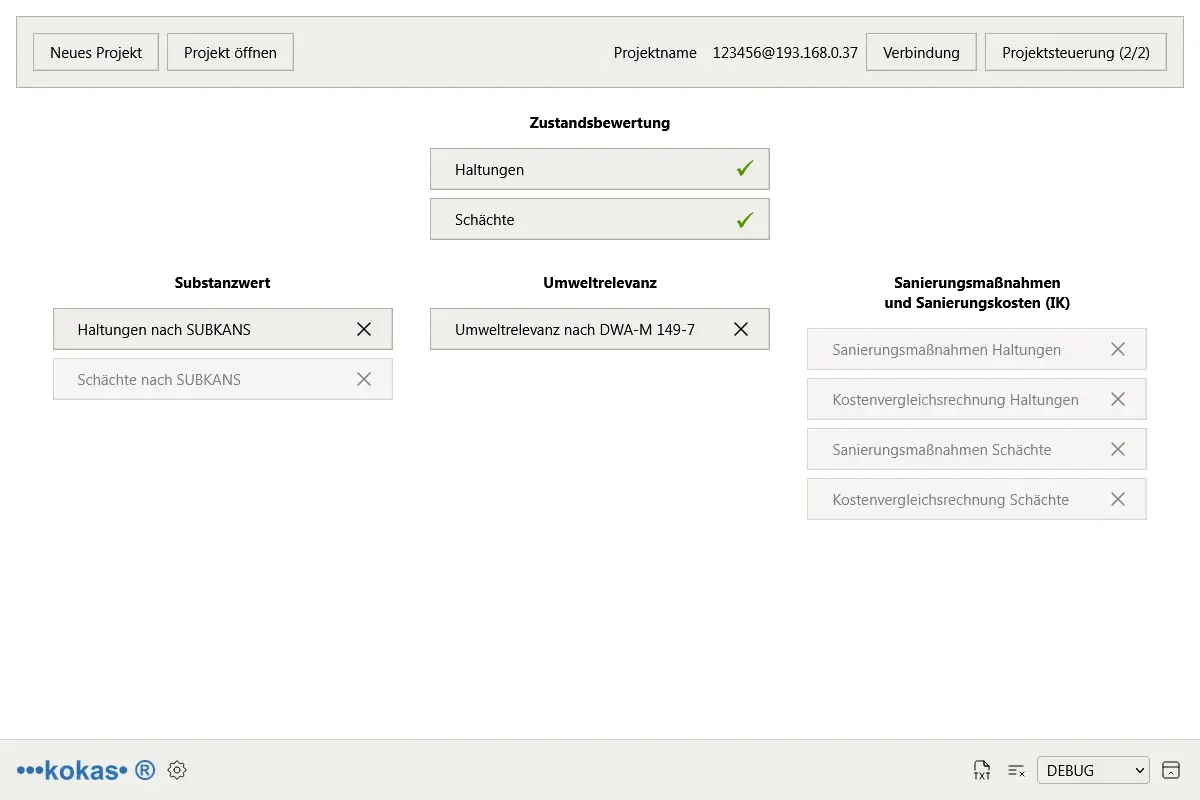Open settings via the gear icon
The width and height of the screenshot is (1200, 800).
(x=177, y=770)
